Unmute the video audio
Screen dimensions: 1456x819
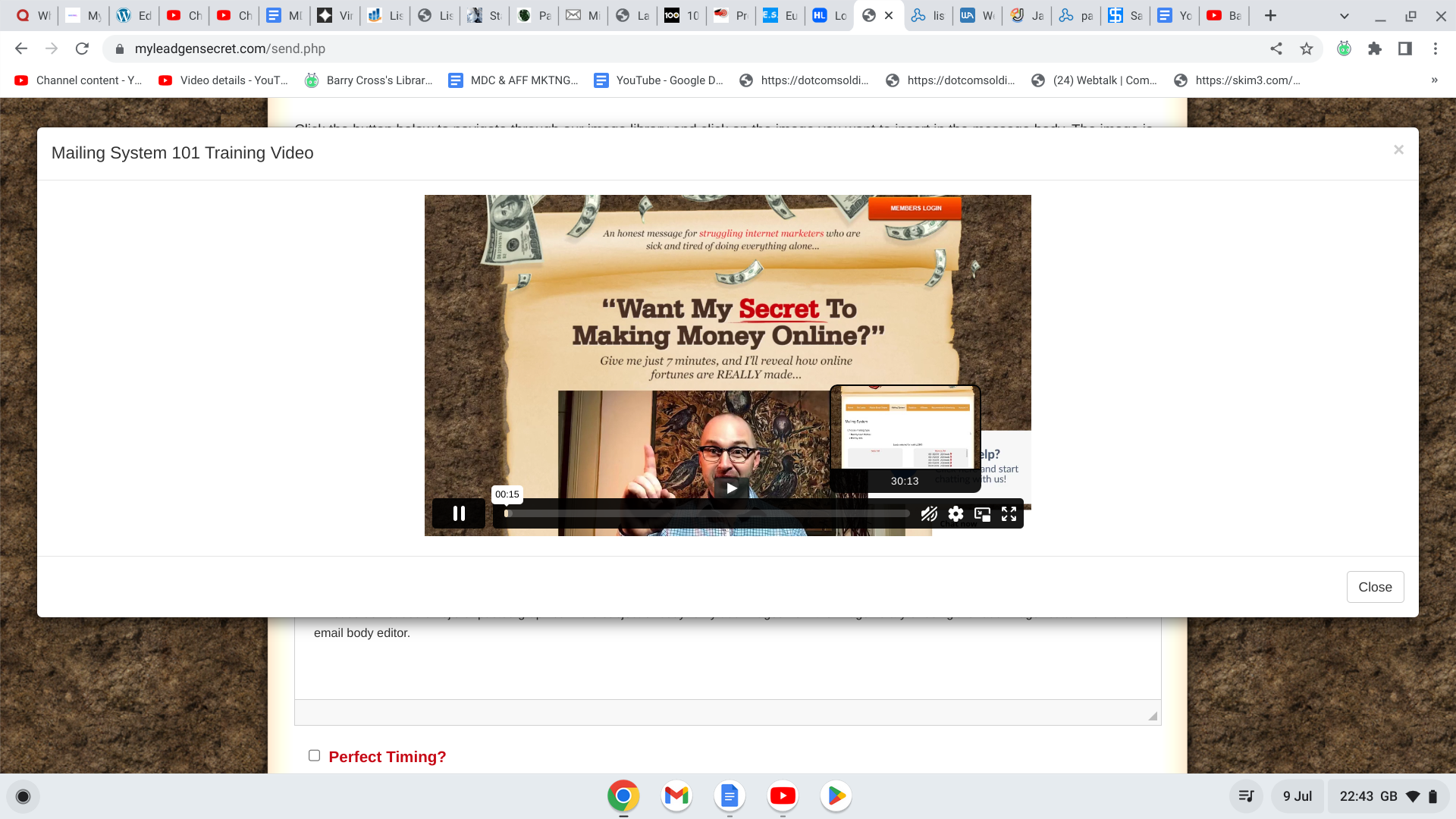tap(928, 513)
